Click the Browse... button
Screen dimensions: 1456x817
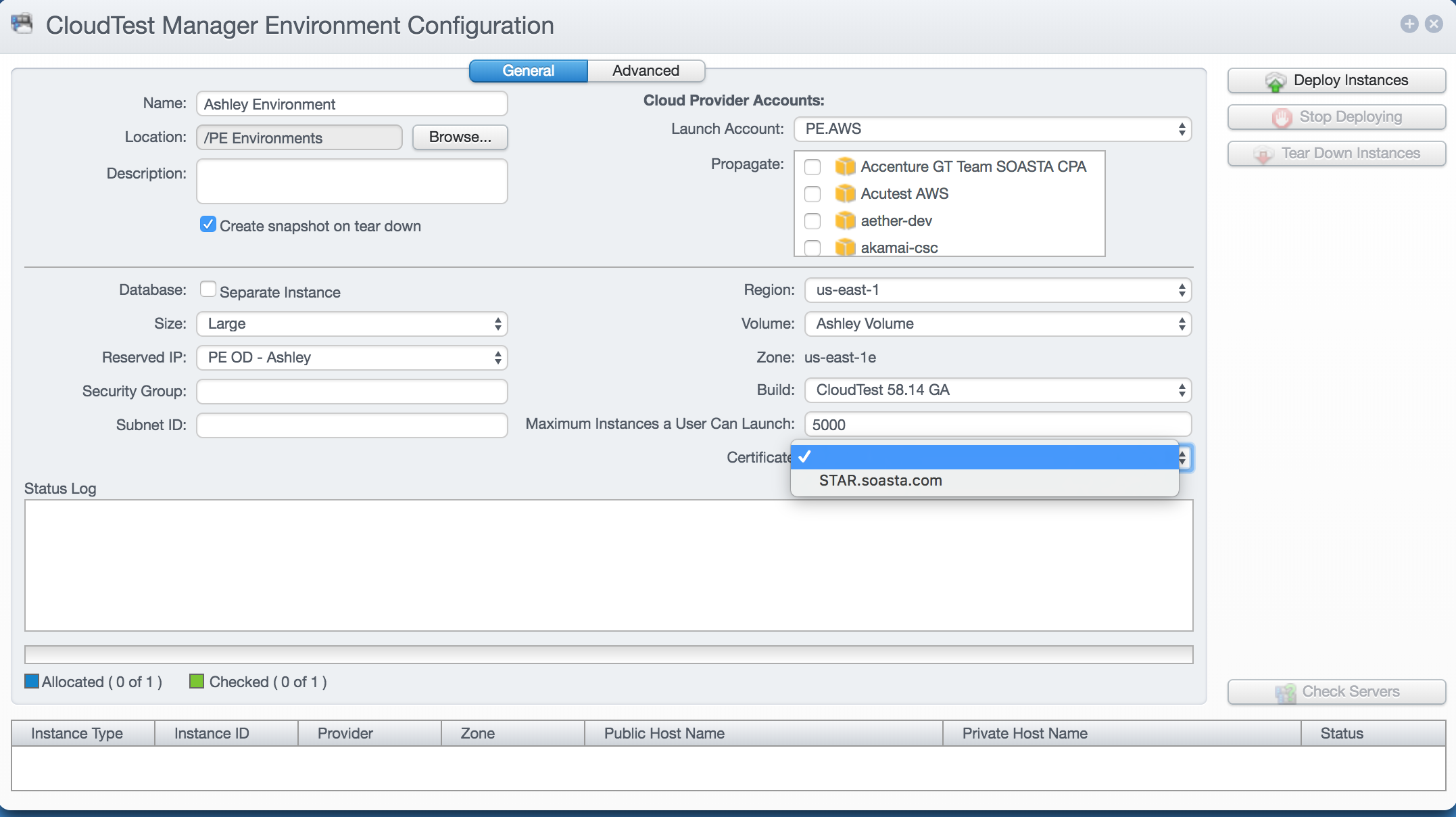[460, 137]
